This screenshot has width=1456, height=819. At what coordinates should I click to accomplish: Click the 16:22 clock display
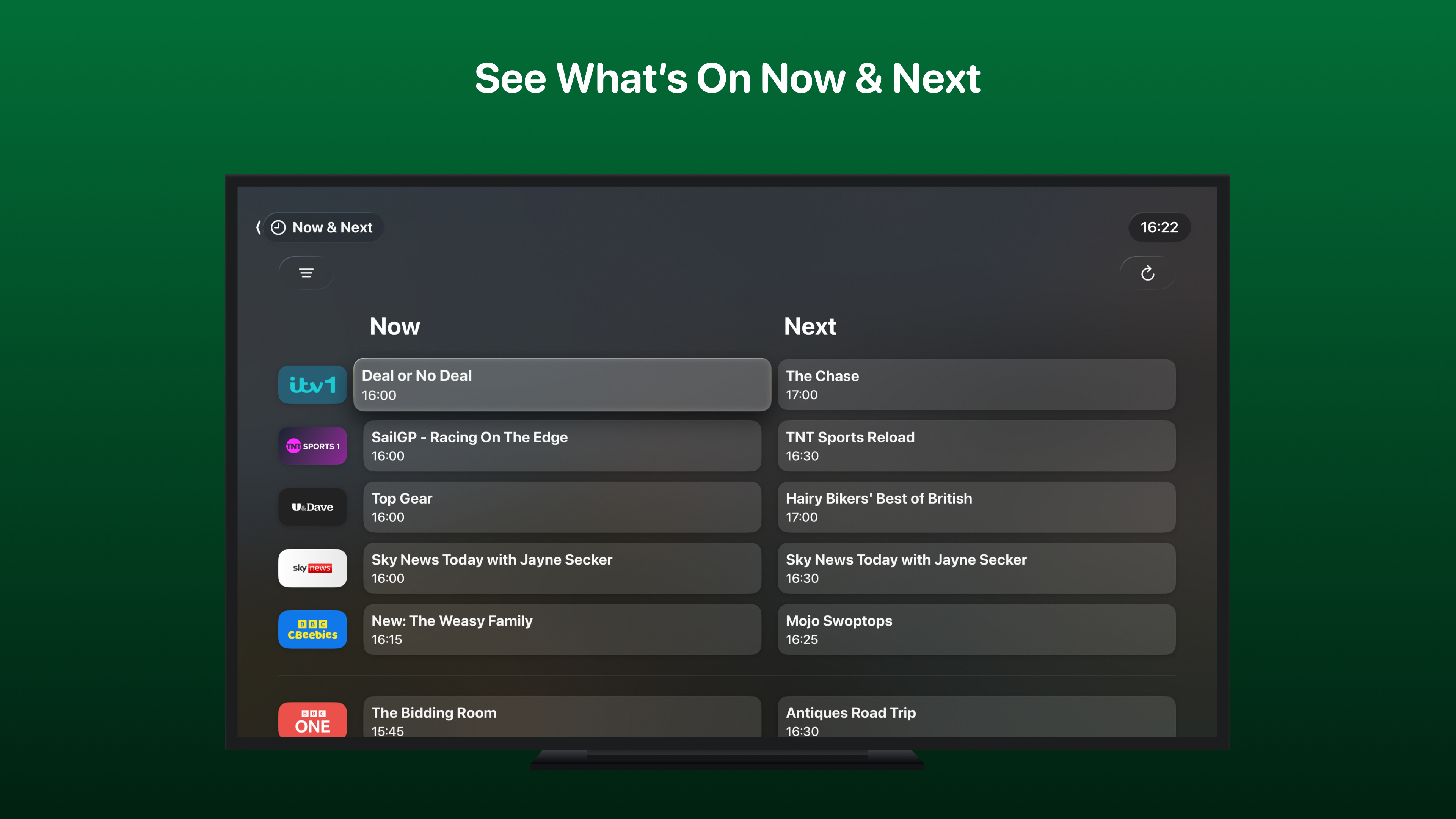tap(1159, 227)
